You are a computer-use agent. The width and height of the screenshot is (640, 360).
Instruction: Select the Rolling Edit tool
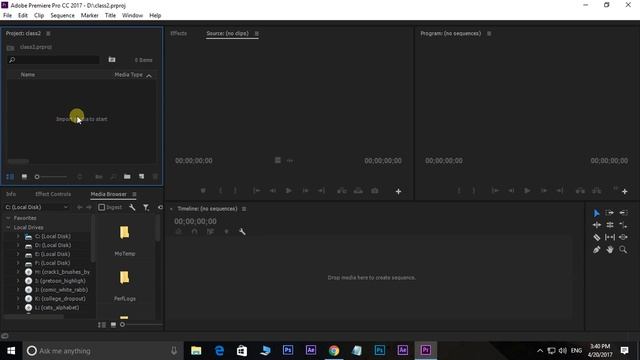(610, 225)
